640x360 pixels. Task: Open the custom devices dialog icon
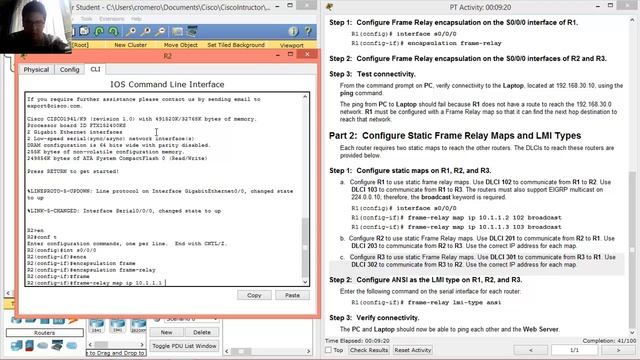(192, 31)
